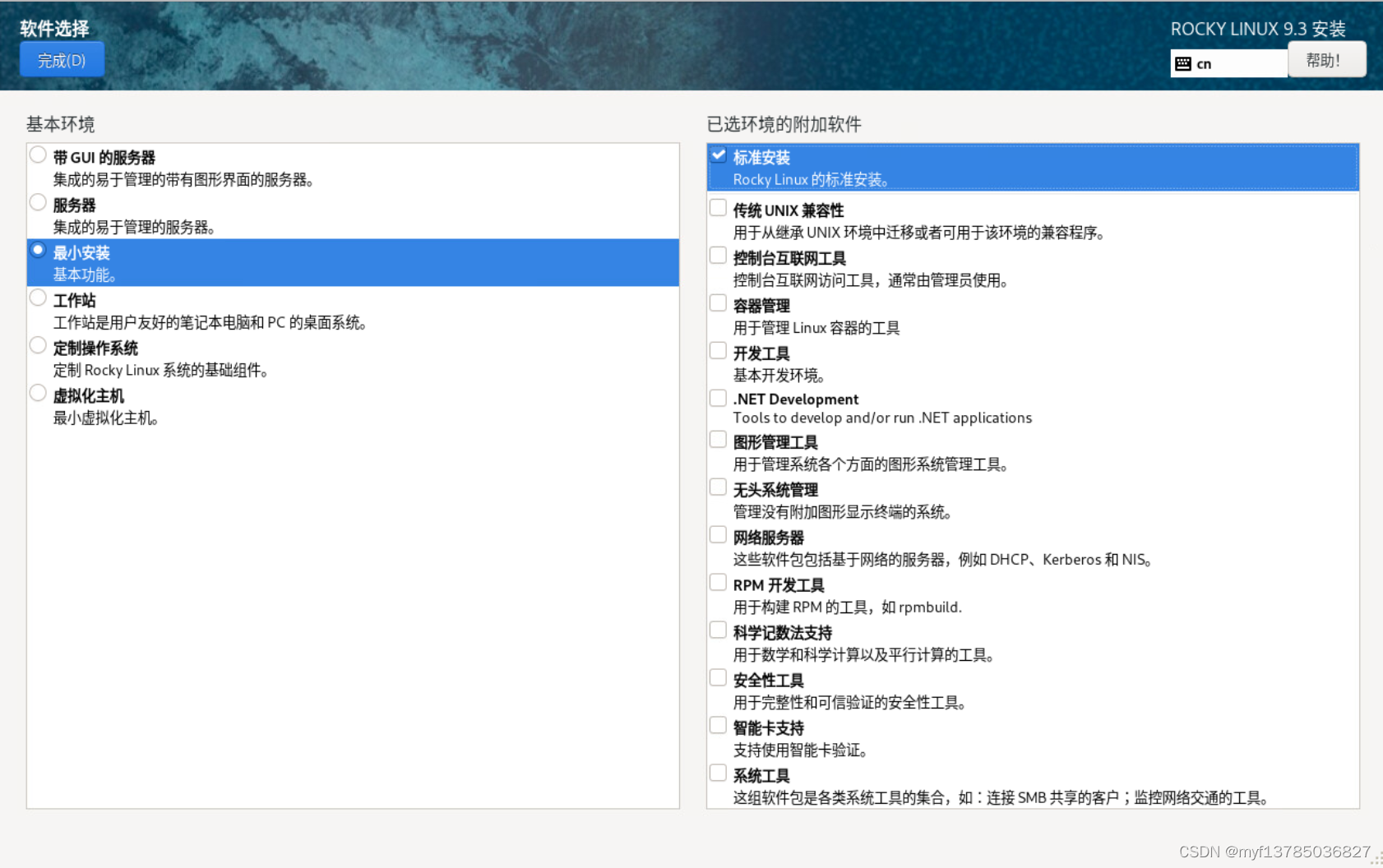The width and height of the screenshot is (1383, 868).
Task: Click the 基本开发环境。 description
Action: pos(779,376)
